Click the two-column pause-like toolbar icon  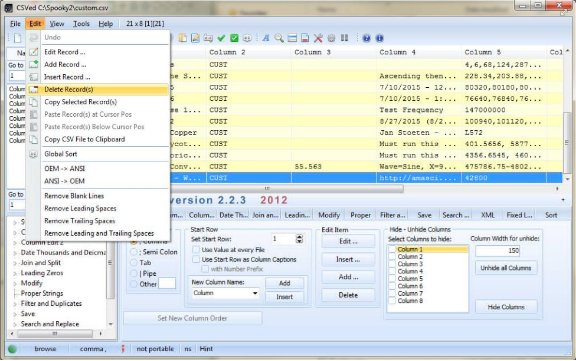click(344, 38)
